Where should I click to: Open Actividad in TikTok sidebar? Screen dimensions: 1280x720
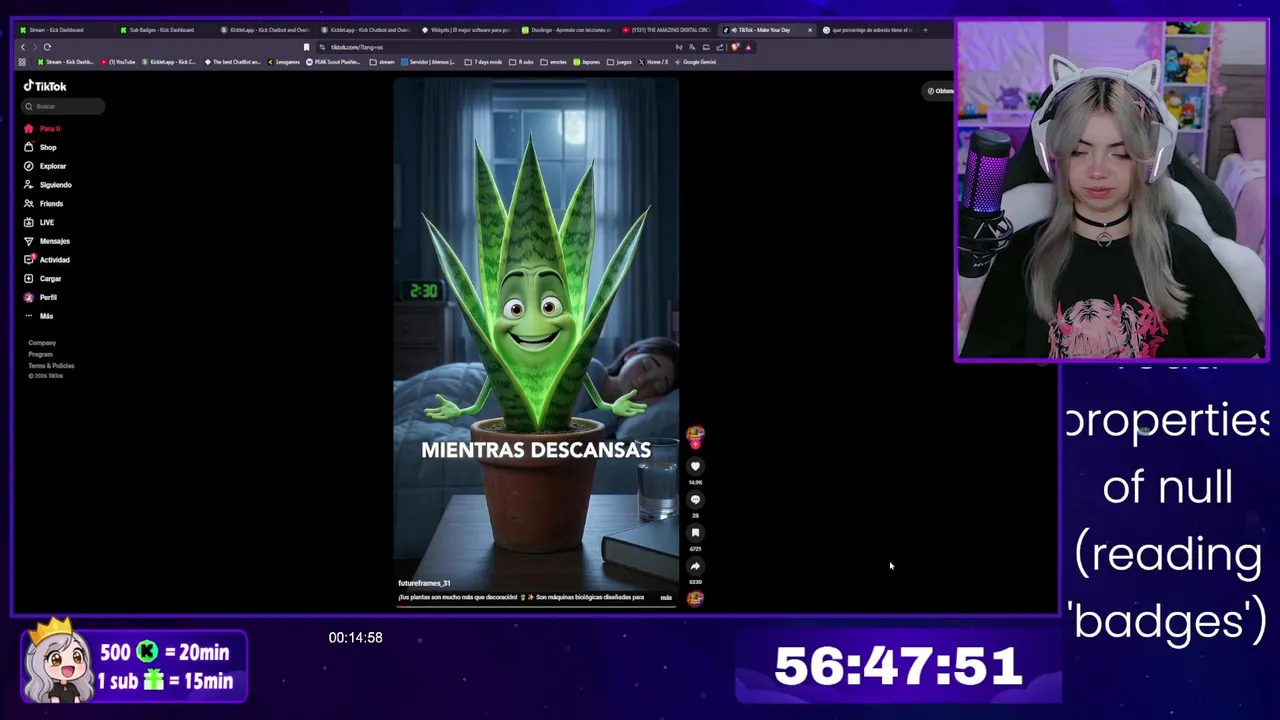47,260
